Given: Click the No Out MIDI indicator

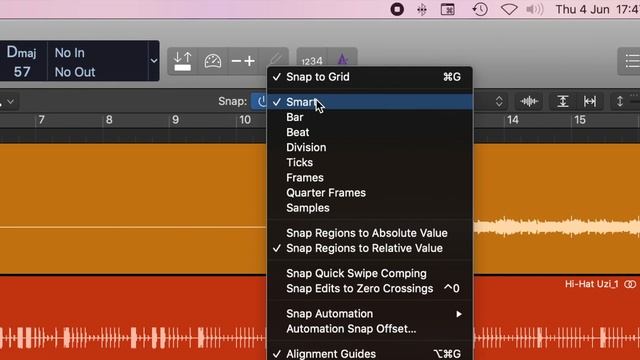Looking at the screenshot, I should coord(75,72).
